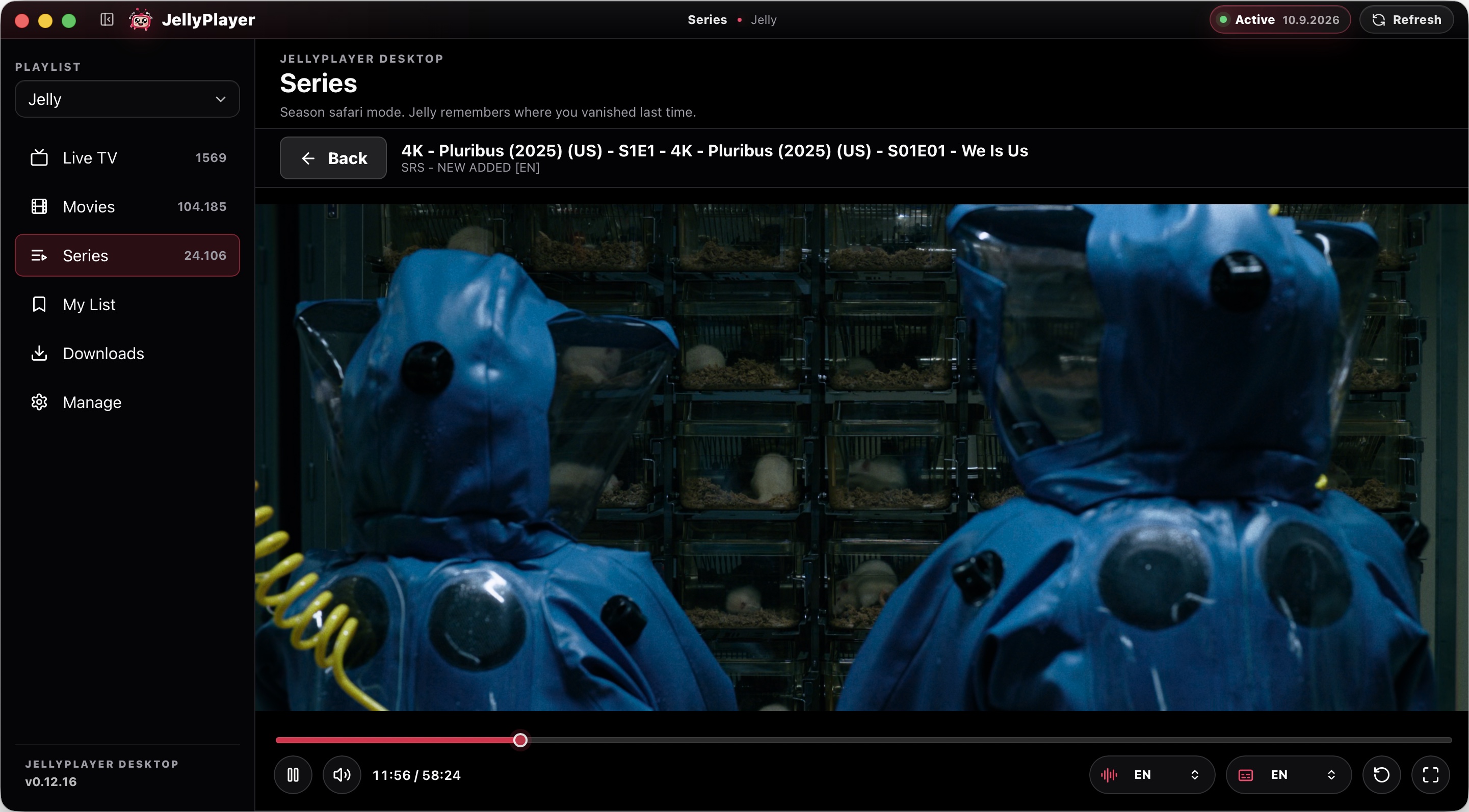Click the My List bookmark icon
The height and width of the screenshot is (812, 1469).
[x=39, y=304]
